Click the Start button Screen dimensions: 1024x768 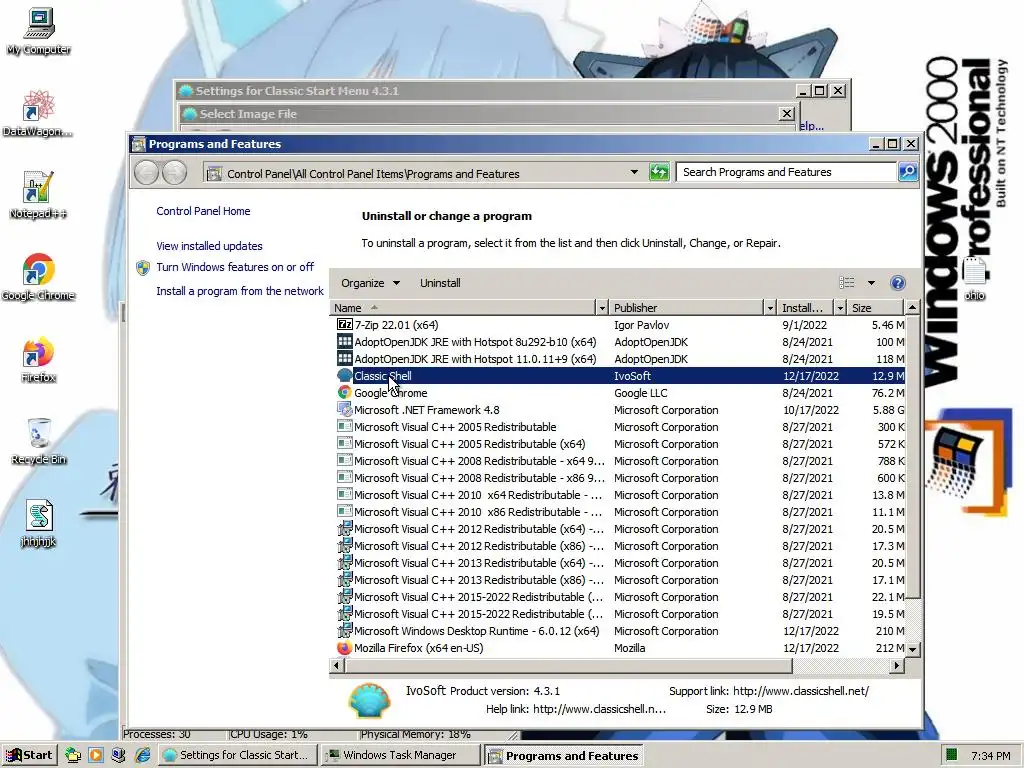[x=29, y=755]
